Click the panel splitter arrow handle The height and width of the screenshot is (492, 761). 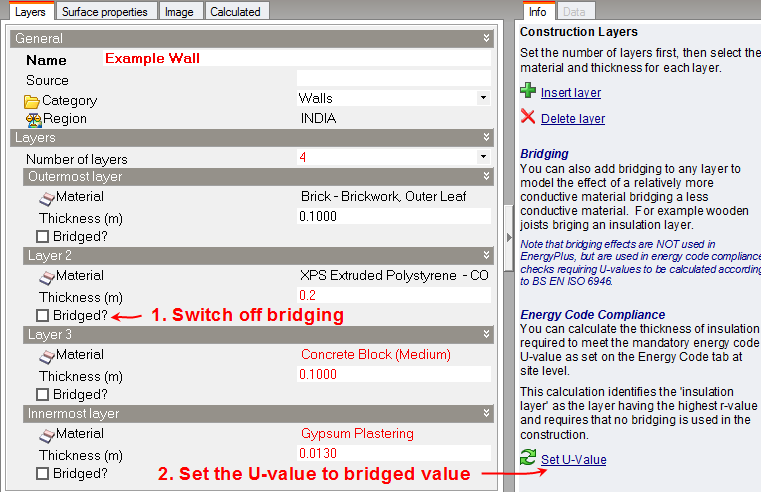tap(507, 237)
